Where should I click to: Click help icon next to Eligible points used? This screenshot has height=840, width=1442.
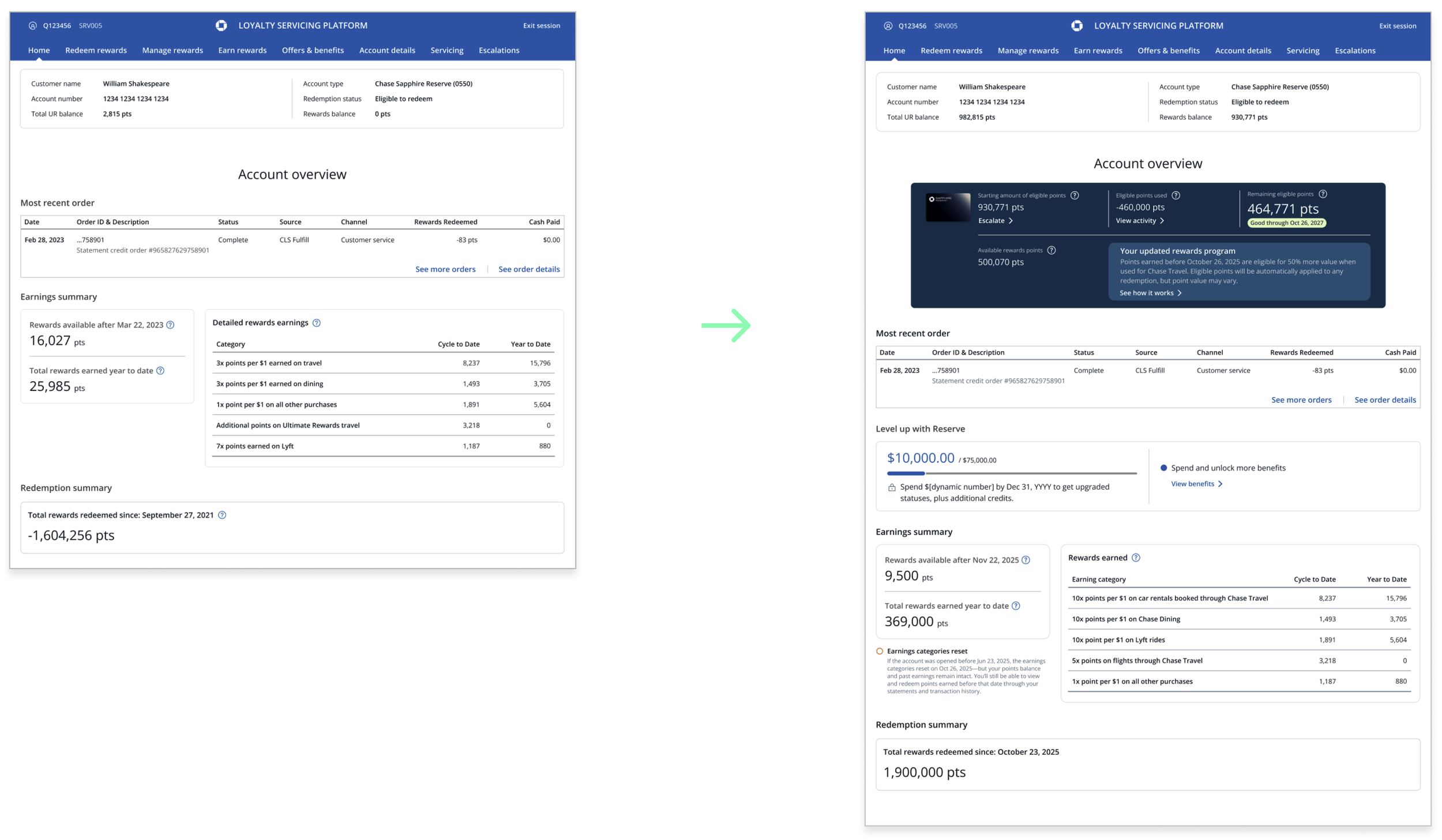[1176, 195]
